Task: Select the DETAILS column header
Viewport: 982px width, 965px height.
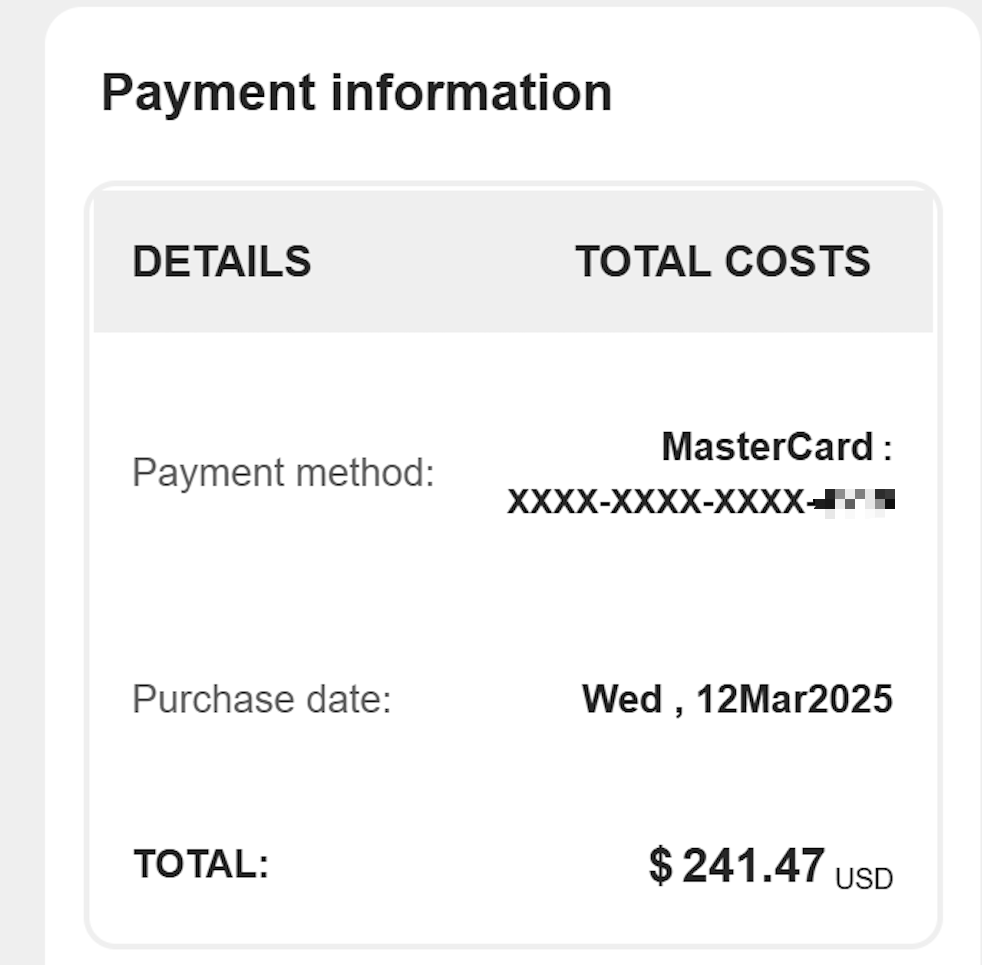Action: tap(222, 261)
